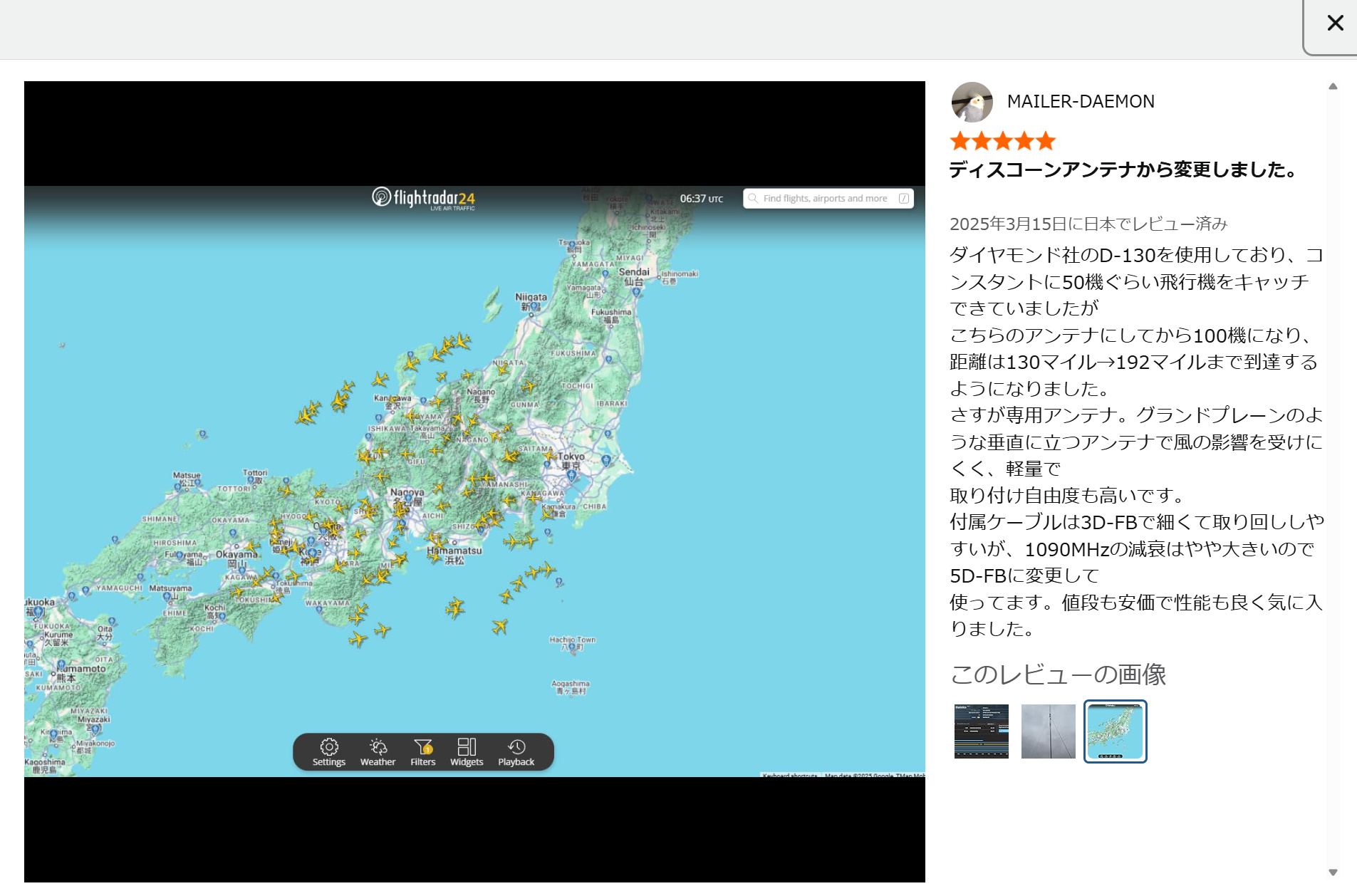
Task: Select the Japan map thumbnail
Action: pyautogui.click(x=1115, y=731)
